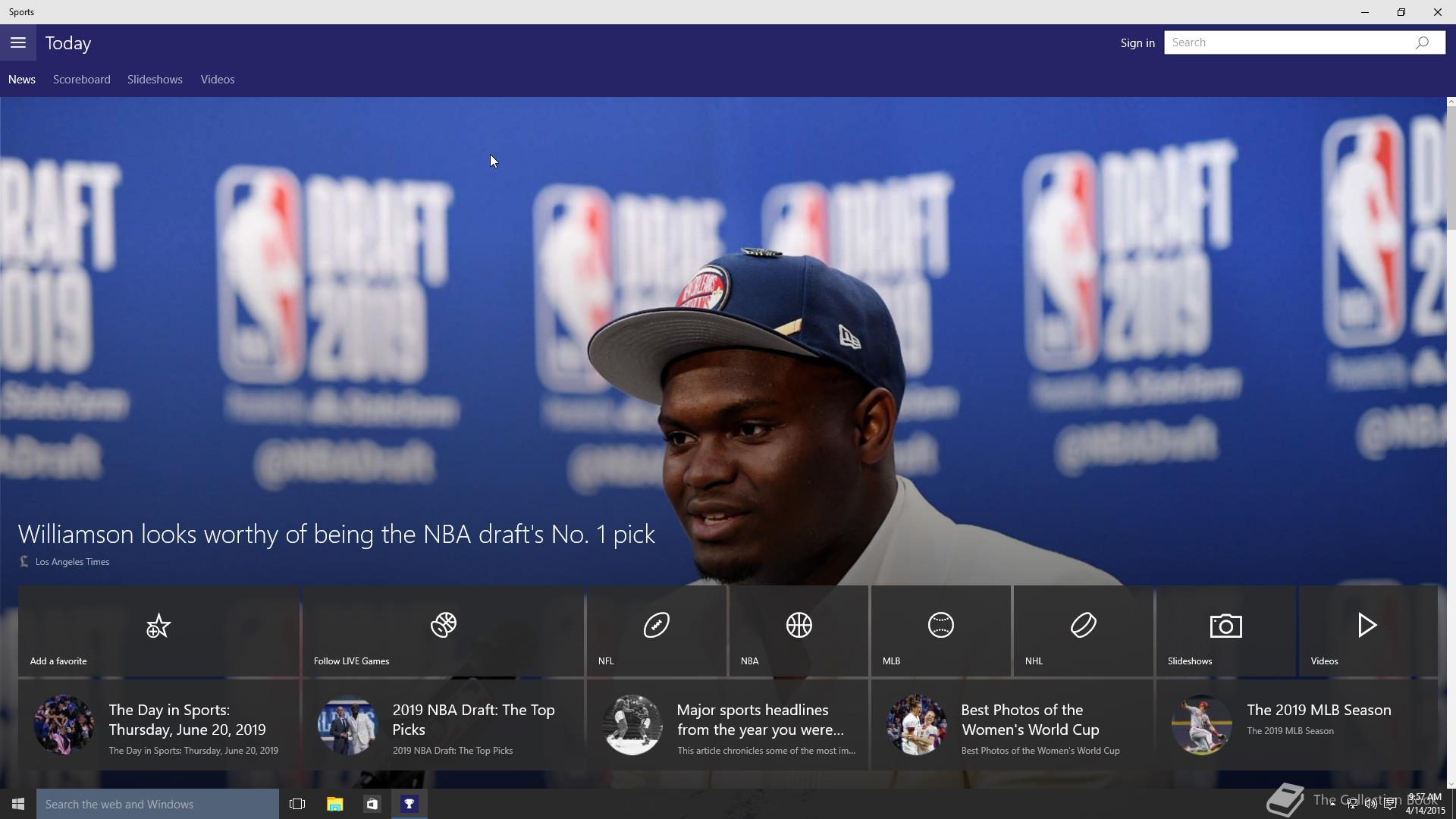Screen dimensions: 1456x819
Task: Open the Slideshows camera tile
Action: [x=1225, y=631]
